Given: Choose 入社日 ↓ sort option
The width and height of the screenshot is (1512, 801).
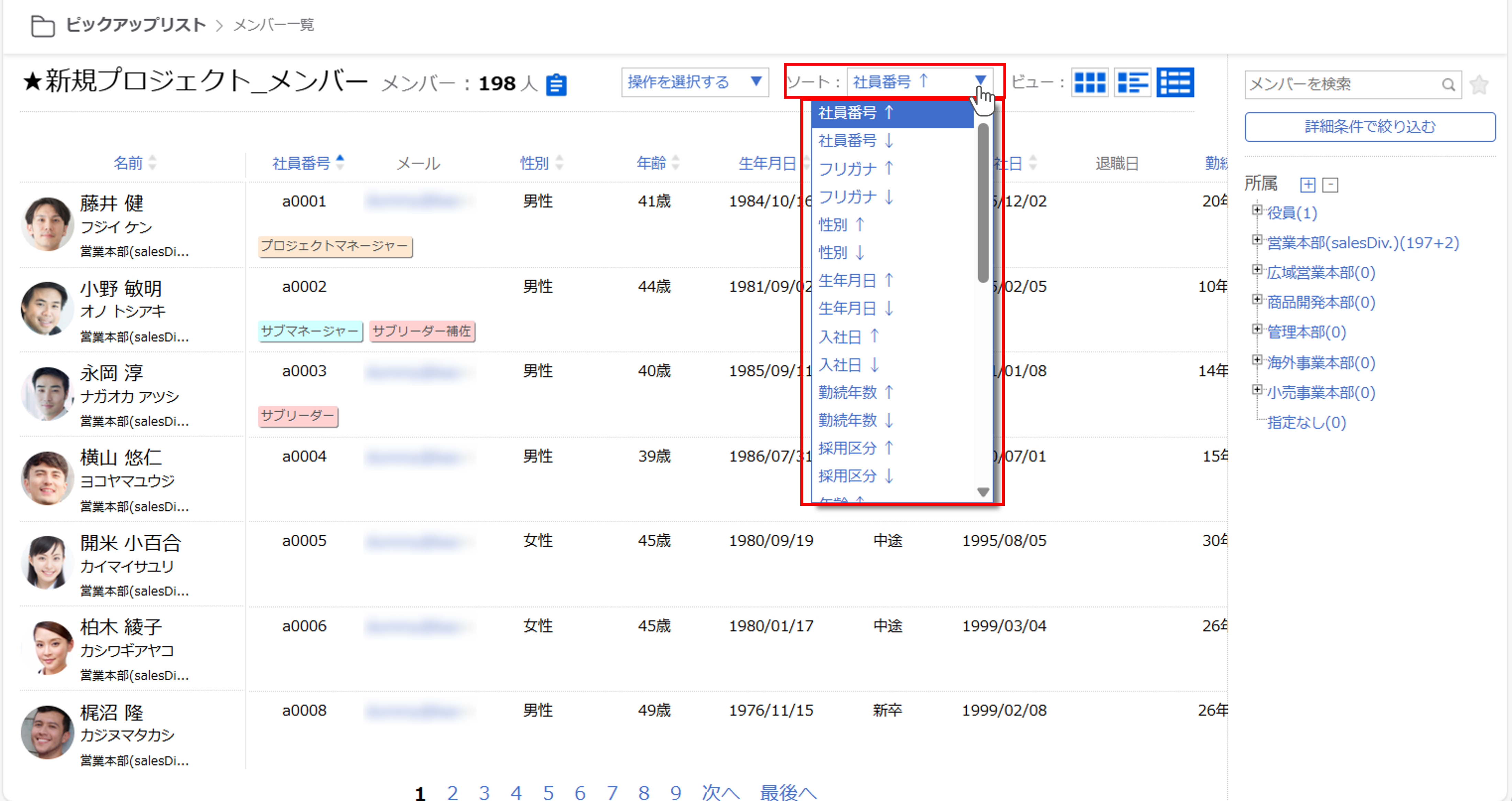Looking at the screenshot, I should click(x=848, y=365).
